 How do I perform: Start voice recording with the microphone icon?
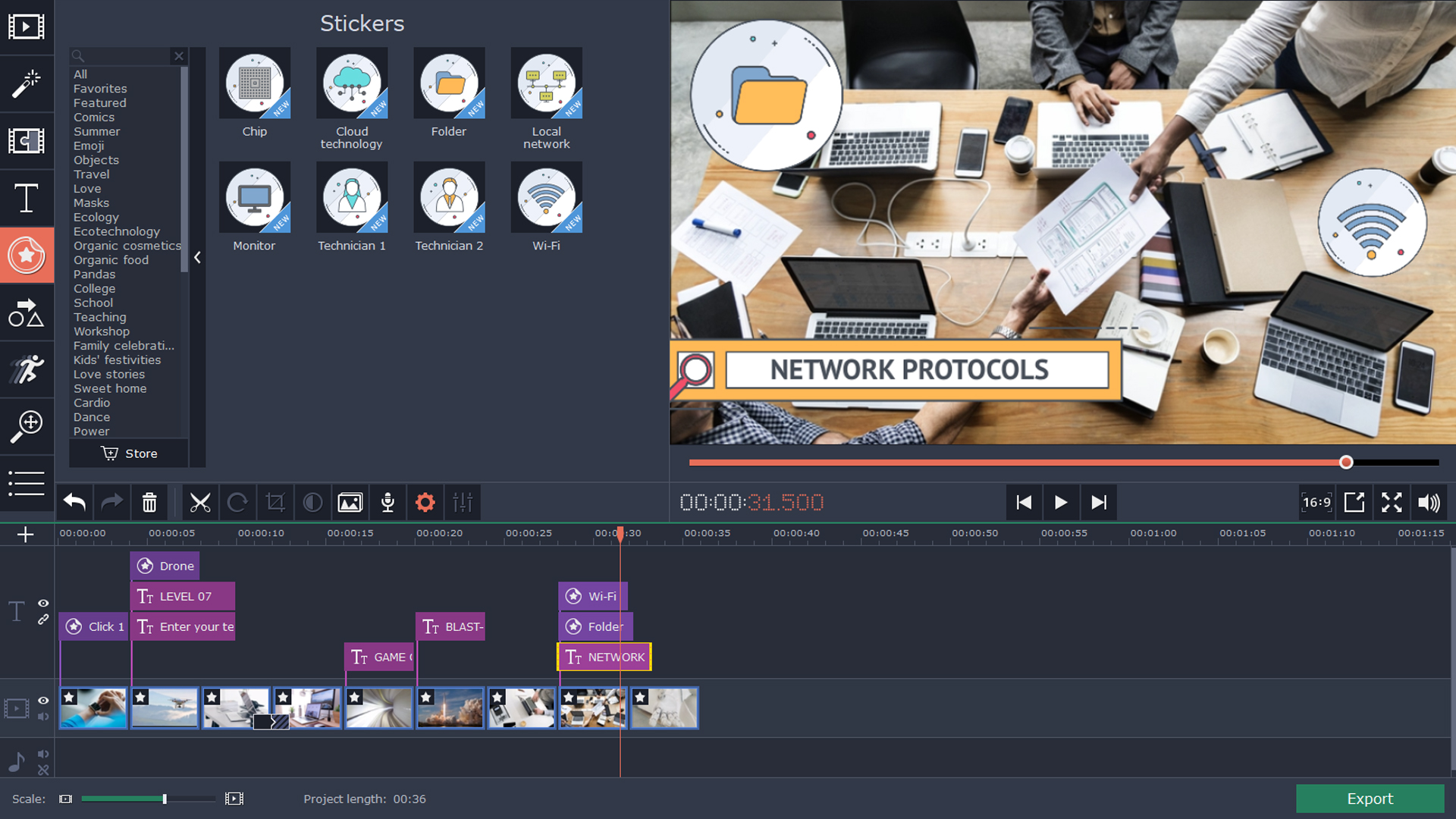tap(388, 502)
